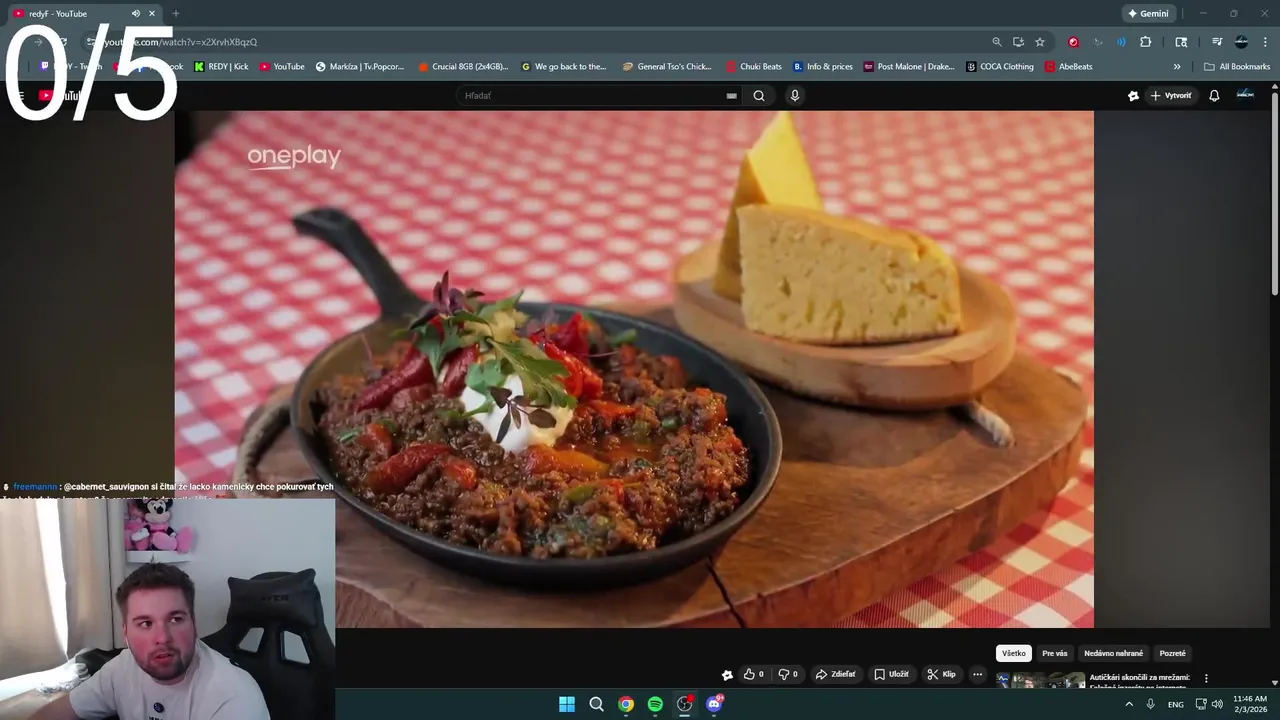
Task: Like the video with thumbs up
Action: pyautogui.click(x=753, y=674)
